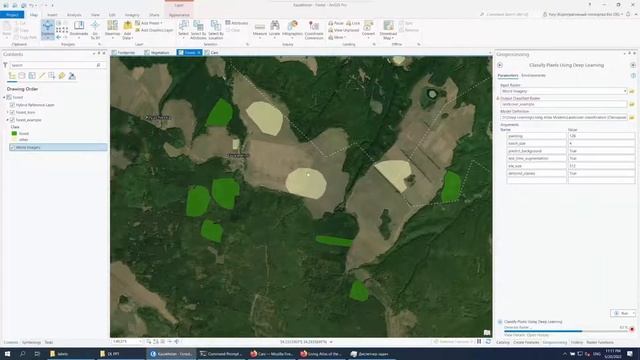Open the Appearance contextual tab
The height and width of the screenshot is (360, 640).
[x=179, y=15]
